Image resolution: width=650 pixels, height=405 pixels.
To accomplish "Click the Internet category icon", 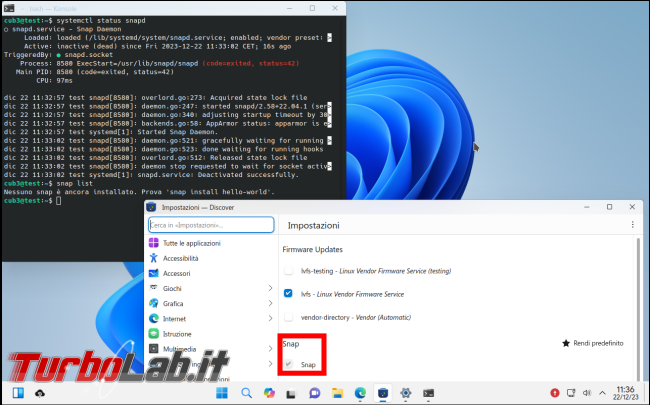I will 153,318.
